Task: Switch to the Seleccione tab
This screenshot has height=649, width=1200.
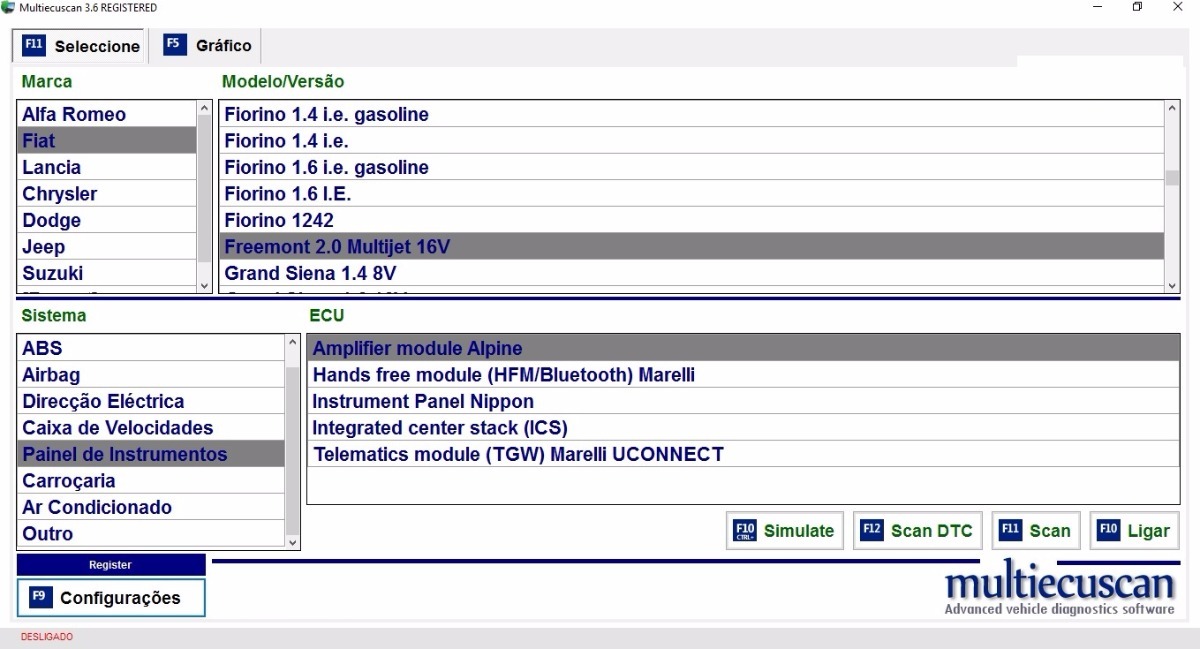Action: click(80, 46)
